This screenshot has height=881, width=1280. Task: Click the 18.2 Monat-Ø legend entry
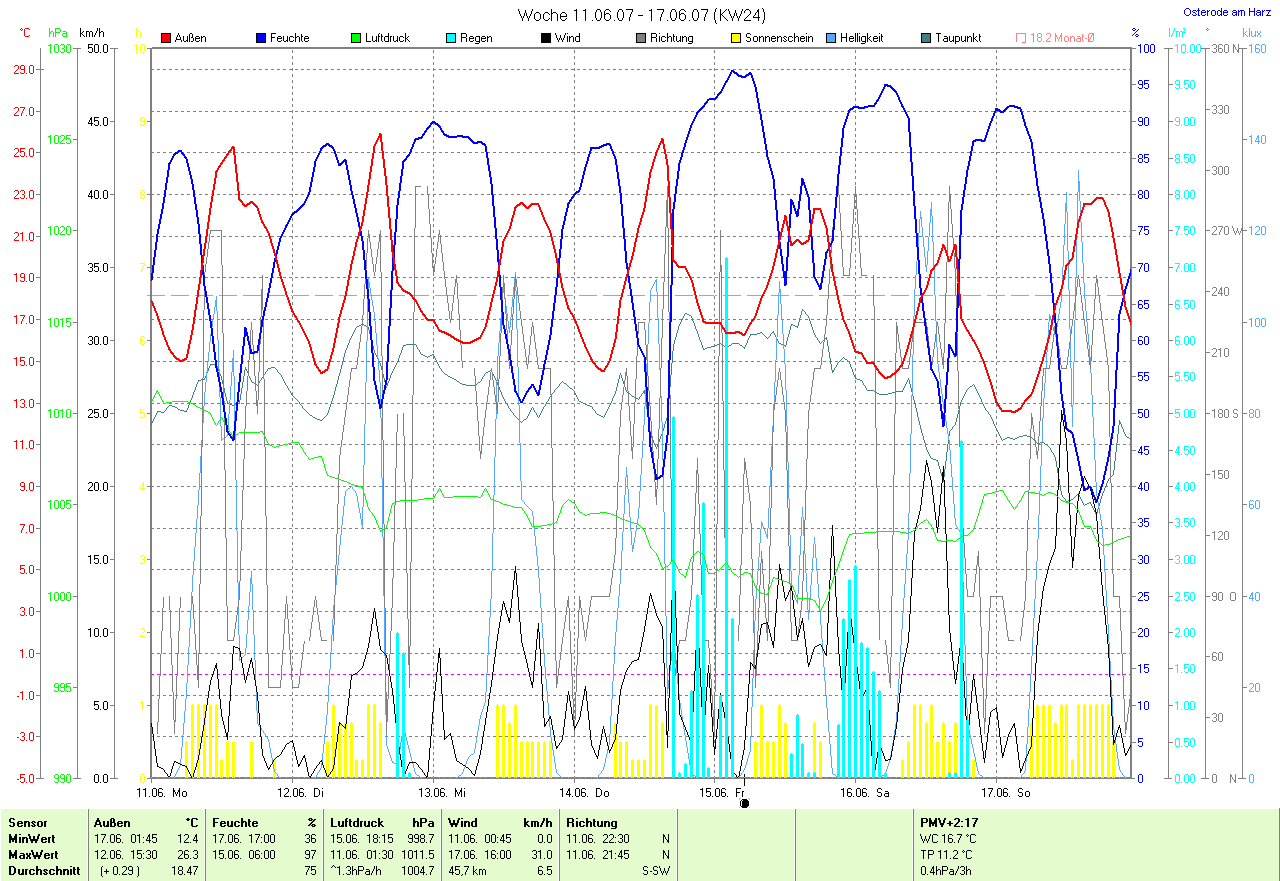coord(1055,38)
